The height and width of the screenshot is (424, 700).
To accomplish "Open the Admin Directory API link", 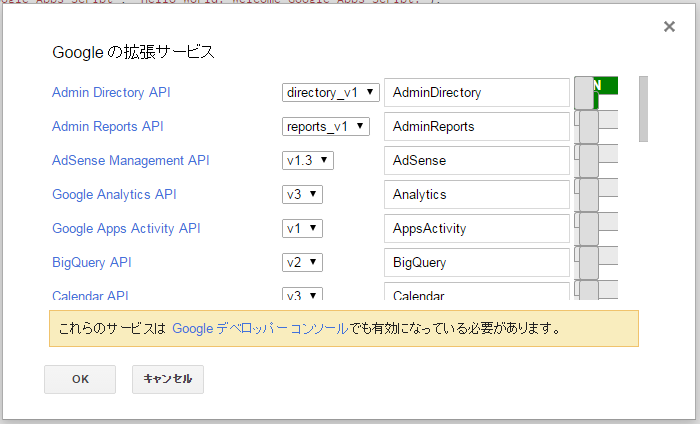I will click(111, 92).
